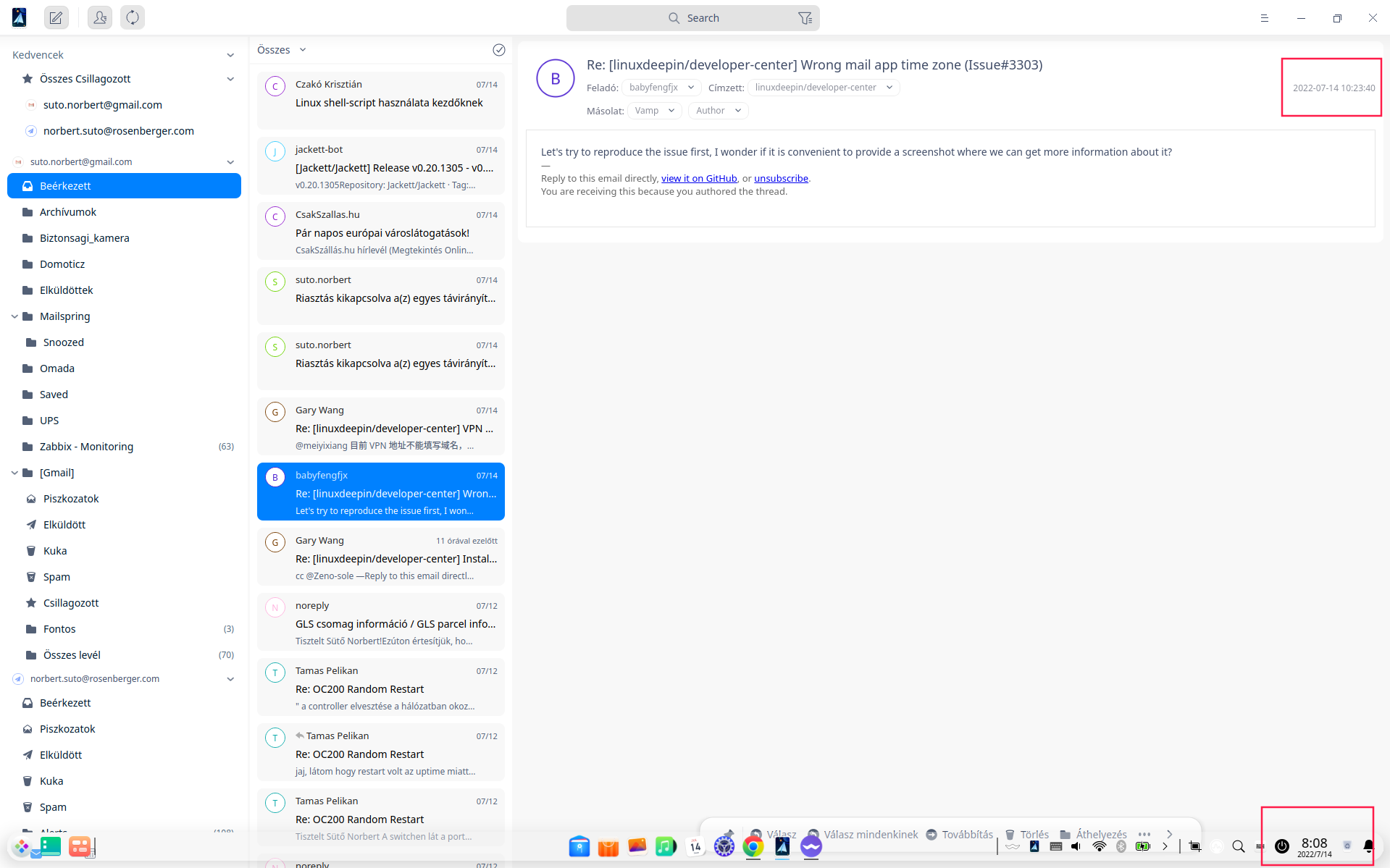This screenshot has height=868, width=1390.
Task: Click the Törlés trash icon
Action: (x=1010, y=834)
